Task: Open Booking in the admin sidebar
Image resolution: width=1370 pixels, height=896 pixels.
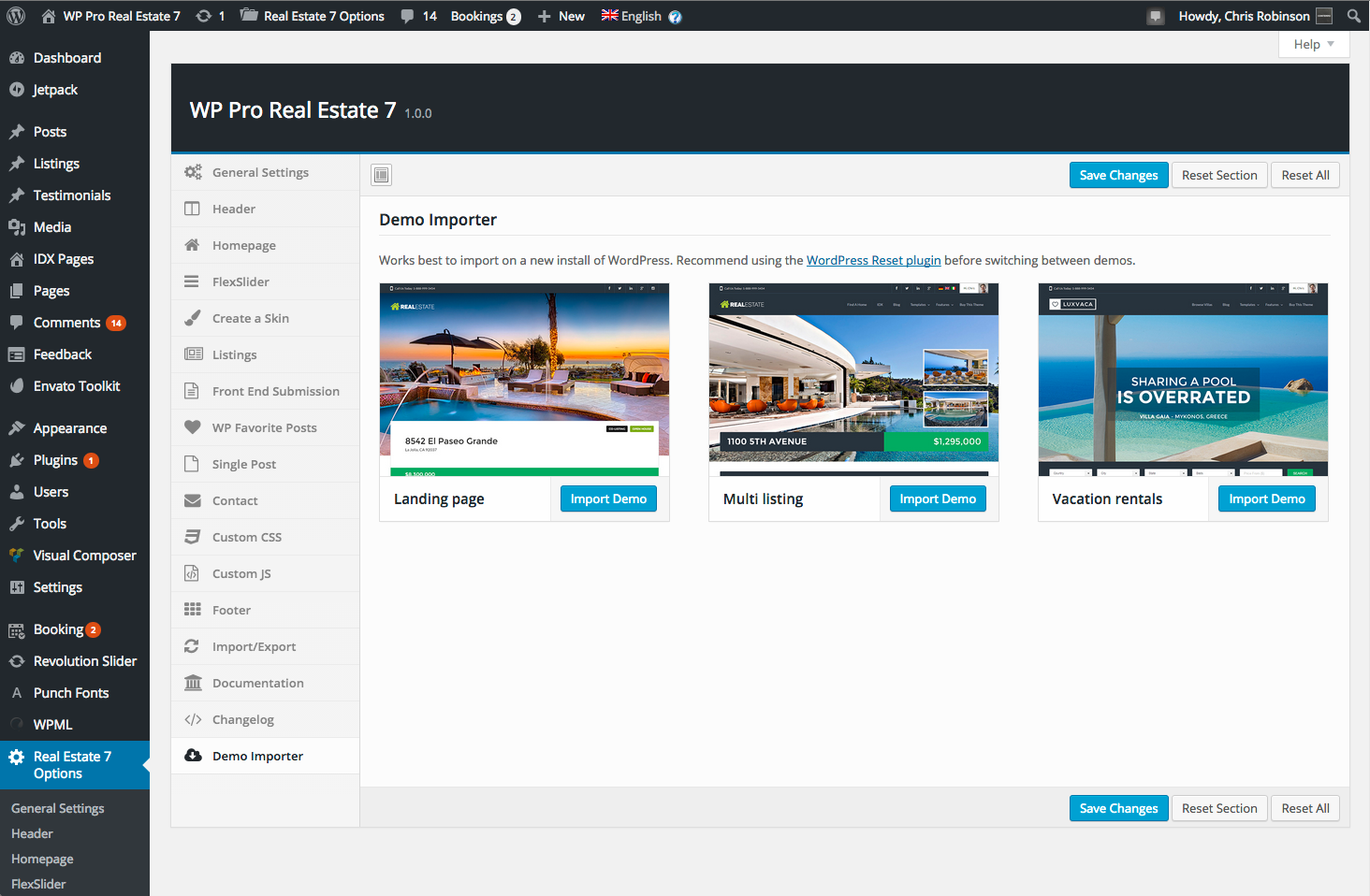Action: [75, 629]
